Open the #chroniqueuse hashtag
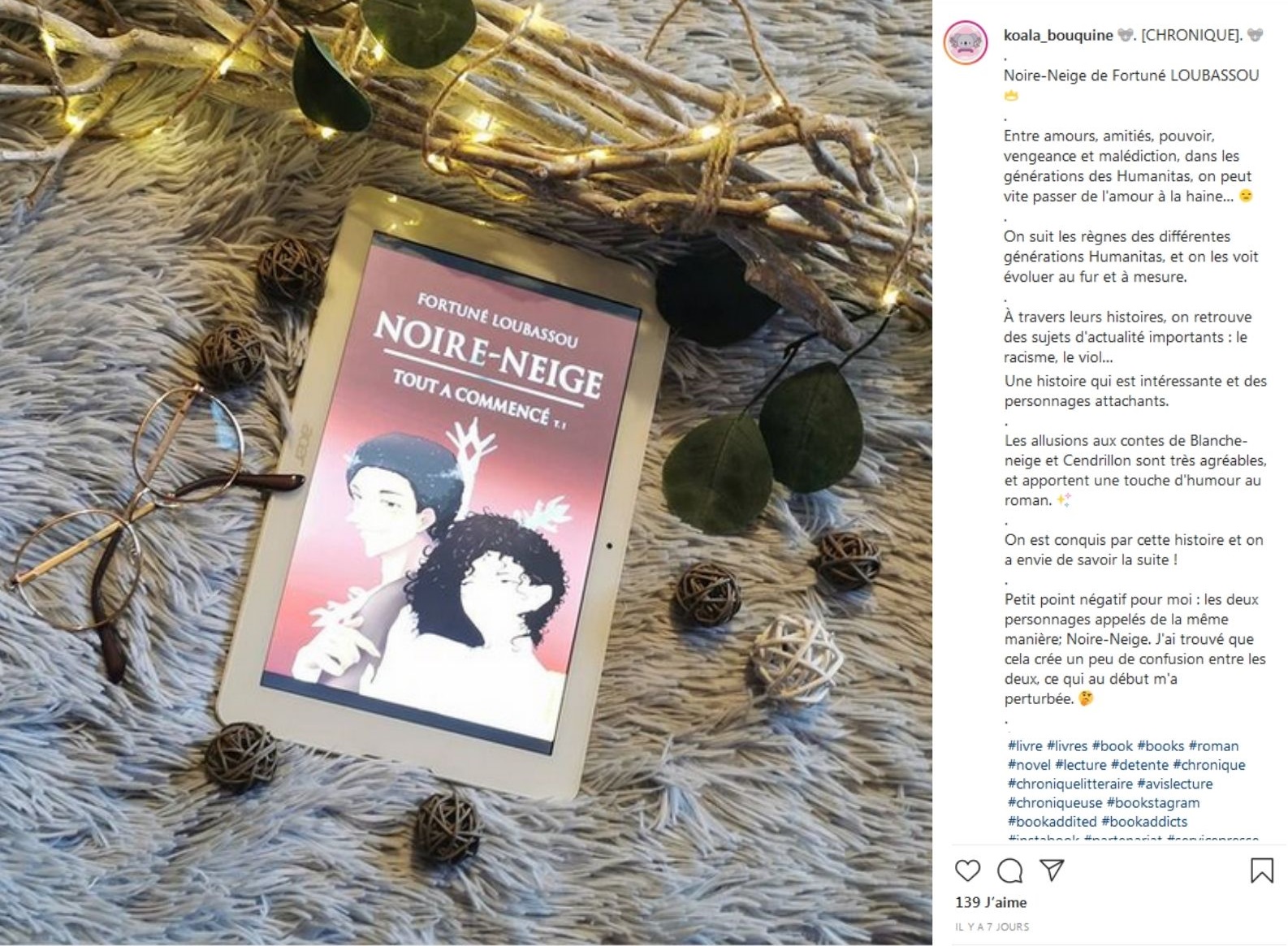This screenshot has width=1288, height=946. click(x=1055, y=802)
